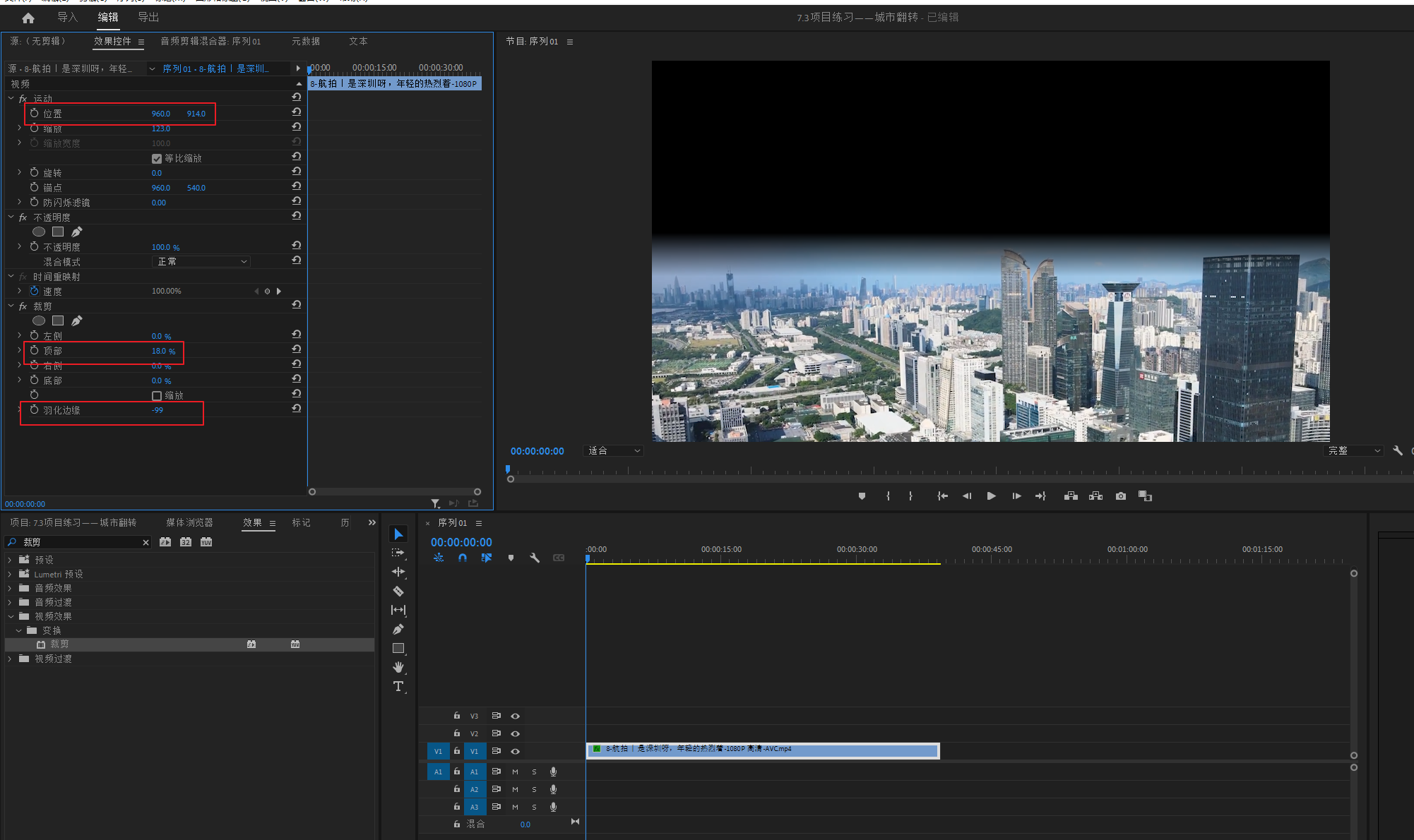This screenshot has width=1414, height=840.
Task: Click the Add Marker button under monitor
Action: [862, 496]
